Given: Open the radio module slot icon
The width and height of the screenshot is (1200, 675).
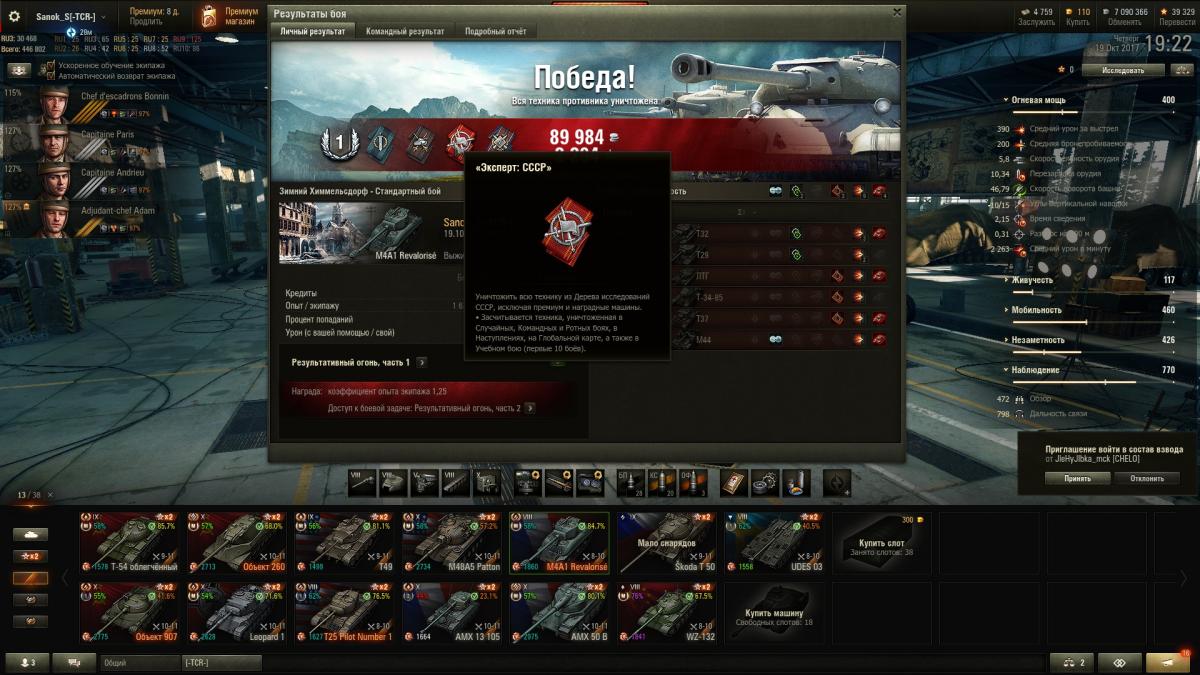Looking at the screenshot, I should (486, 482).
